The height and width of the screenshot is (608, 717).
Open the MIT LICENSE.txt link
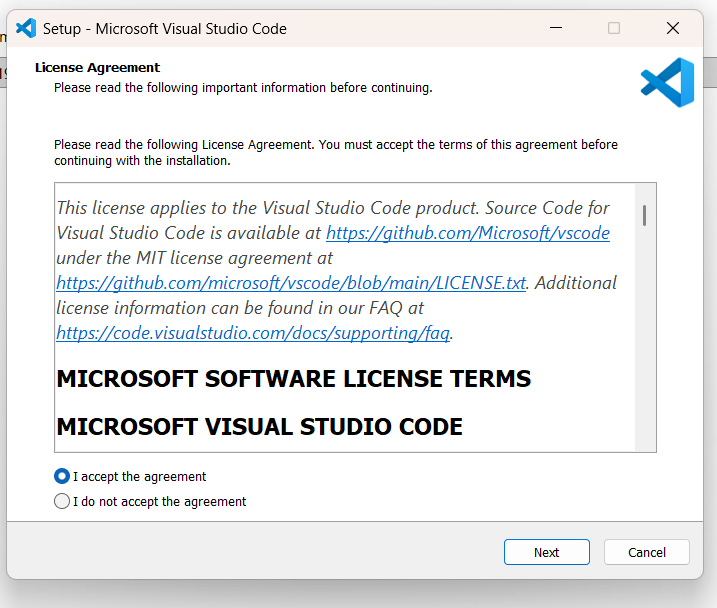(291, 283)
